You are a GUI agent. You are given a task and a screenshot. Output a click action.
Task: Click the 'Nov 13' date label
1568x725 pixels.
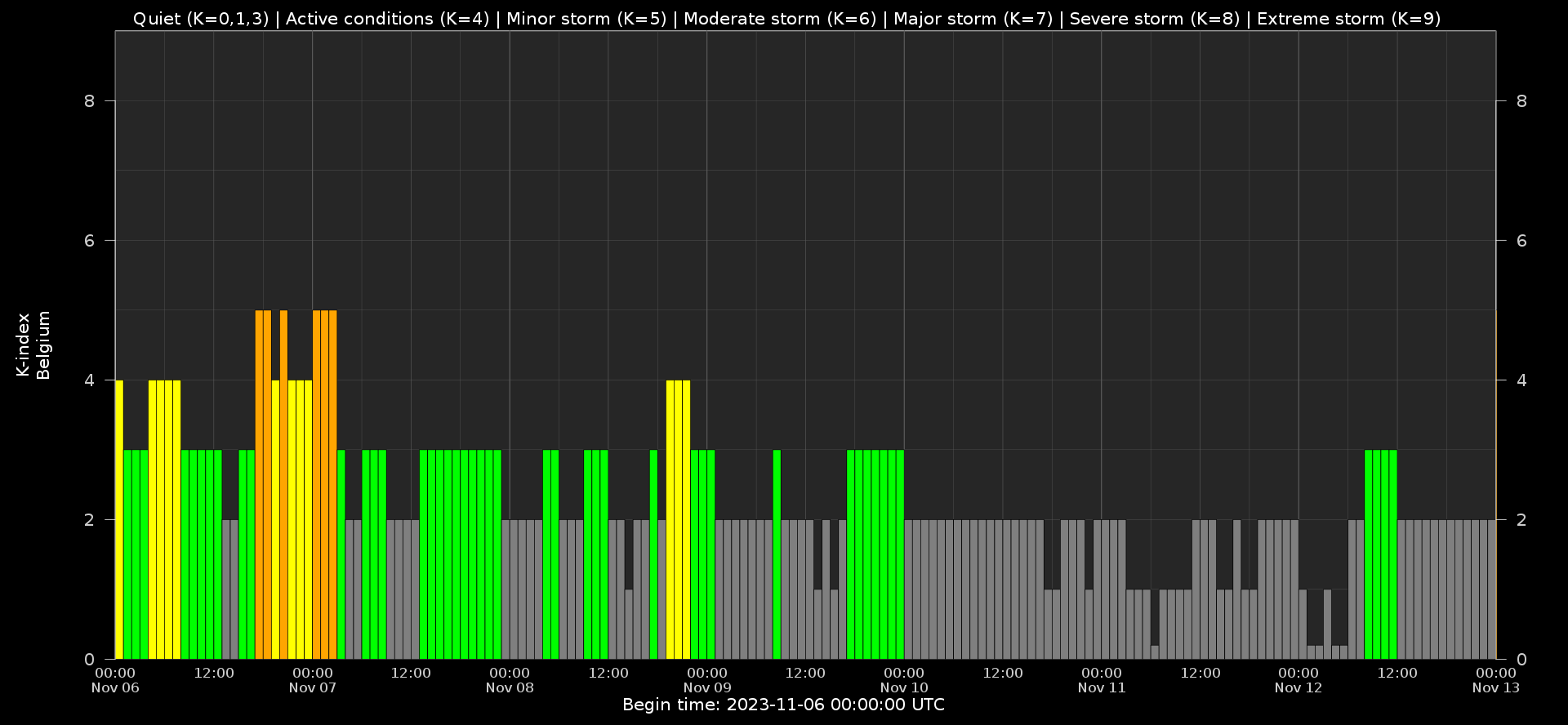coord(1496,687)
